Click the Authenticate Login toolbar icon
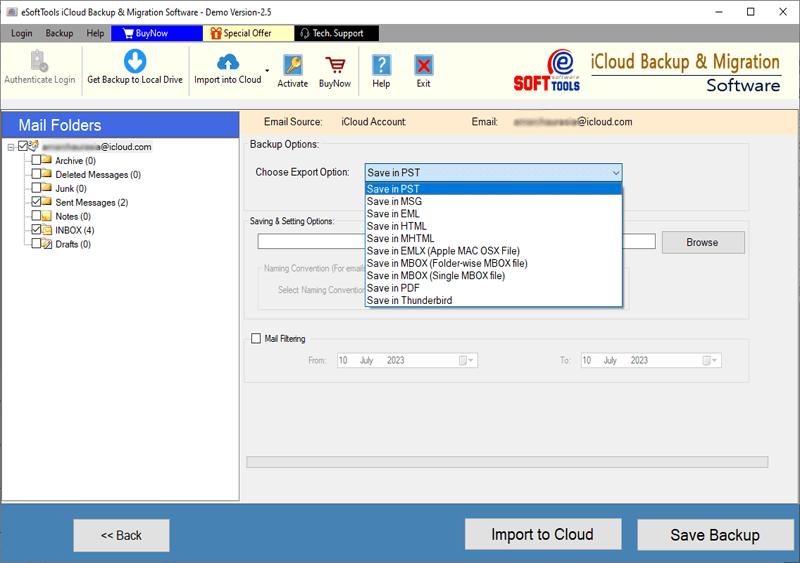 tap(39, 61)
